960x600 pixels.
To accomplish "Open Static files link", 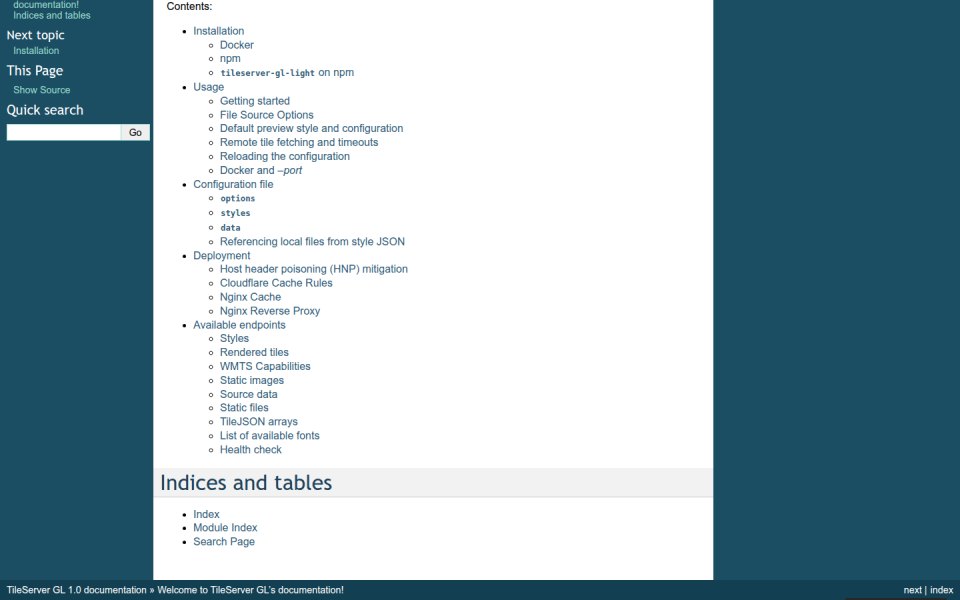I will click(x=244, y=407).
